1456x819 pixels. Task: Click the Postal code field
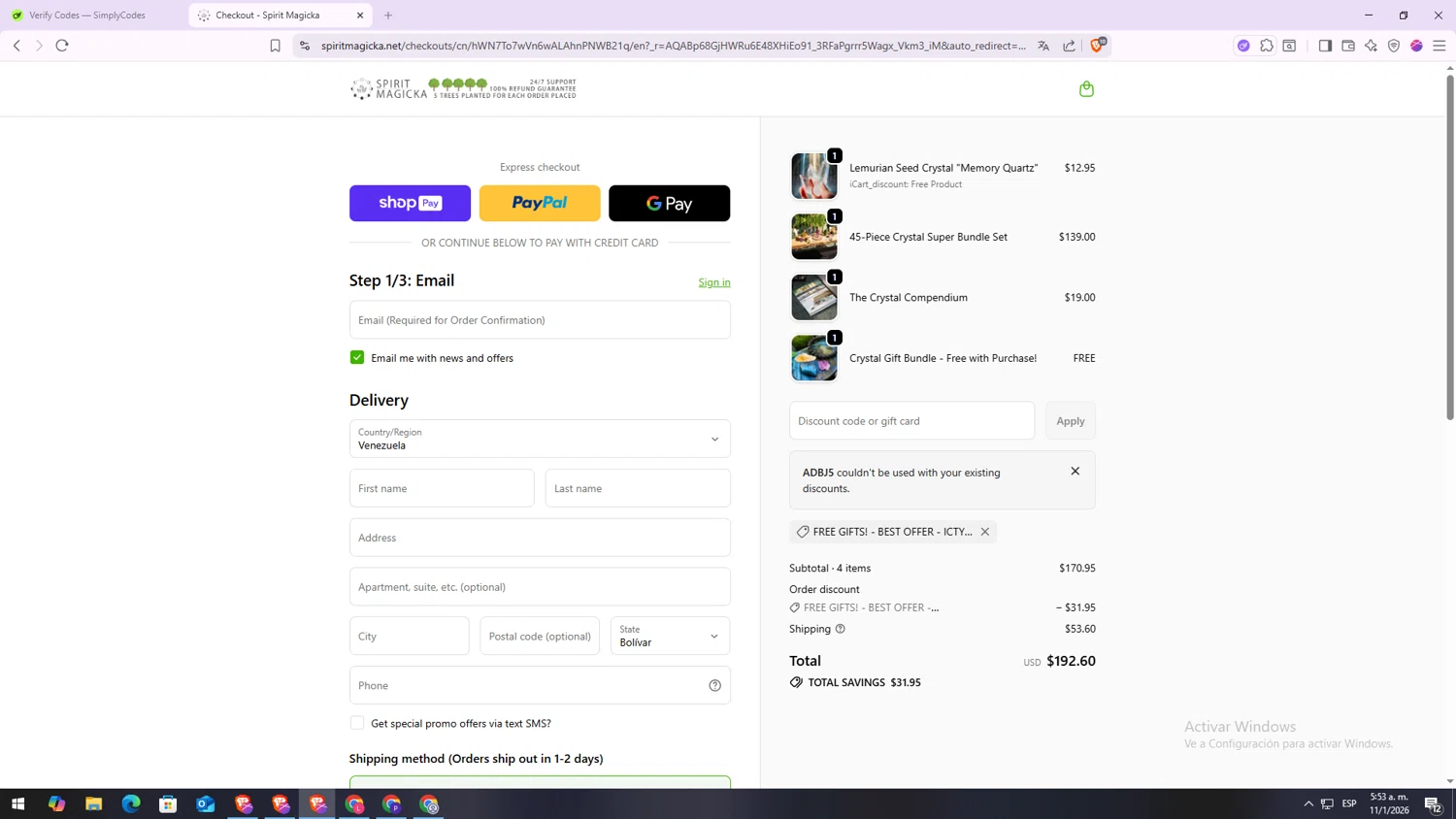click(540, 636)
